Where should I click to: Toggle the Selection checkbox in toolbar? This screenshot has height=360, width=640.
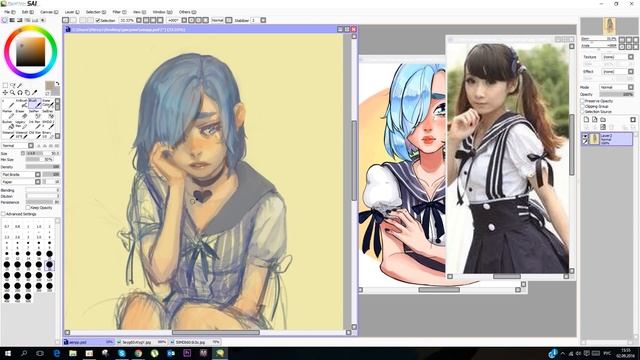coord(98,20)
